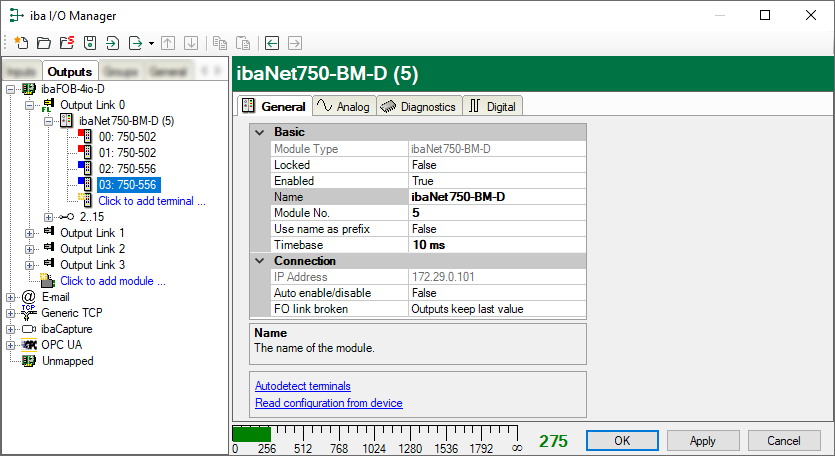This screenshot has width=835, height=456.
Task: Expand the Output Link 1 tree node
Action: click(30, 233)
